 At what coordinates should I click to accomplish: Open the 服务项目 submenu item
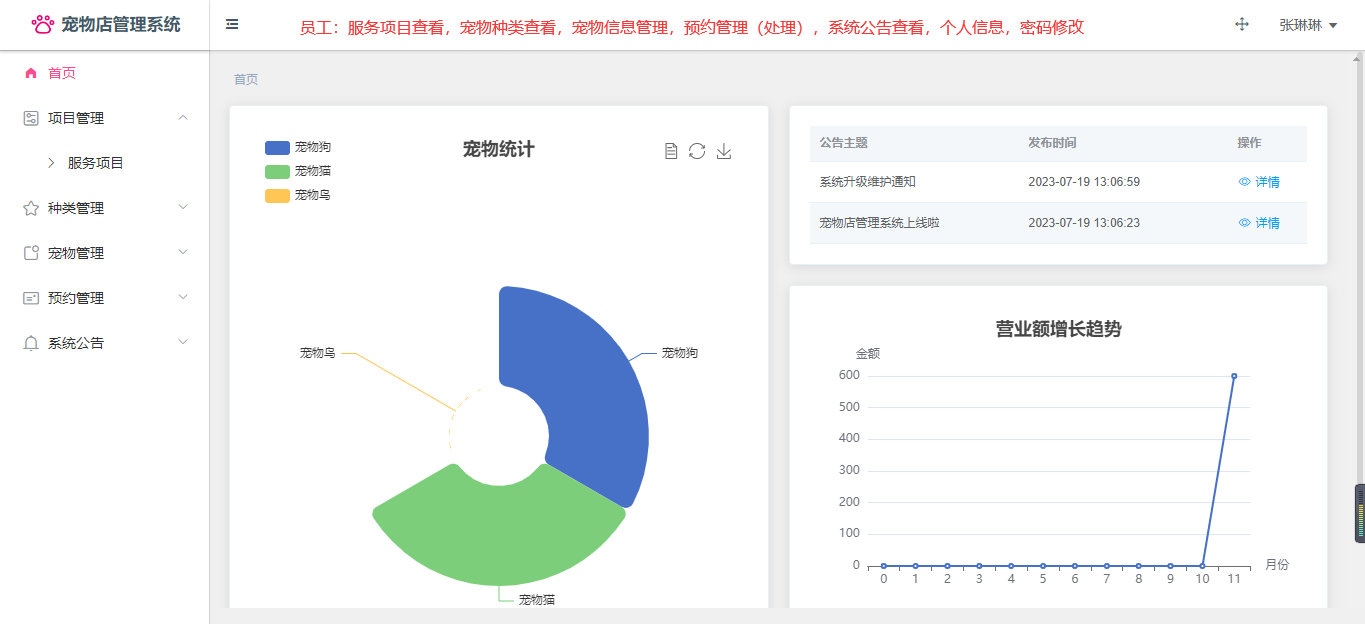[95, 163]
